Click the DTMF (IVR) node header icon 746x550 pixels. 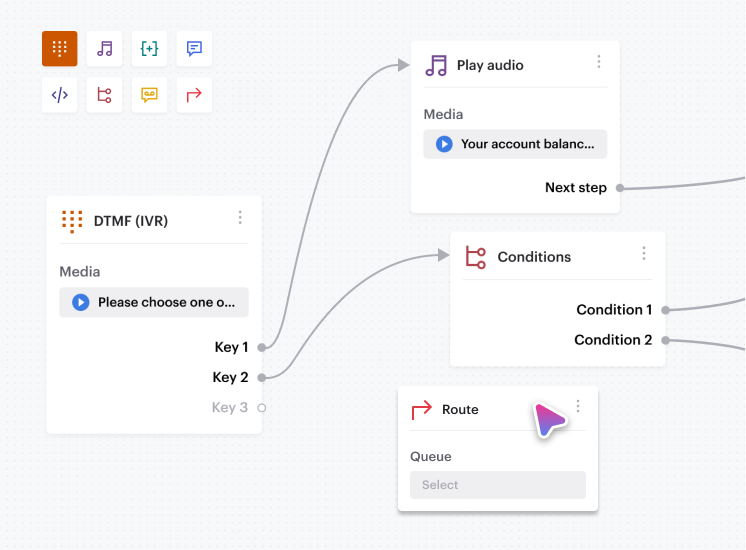pyautogui.click(x=72, y=221)
